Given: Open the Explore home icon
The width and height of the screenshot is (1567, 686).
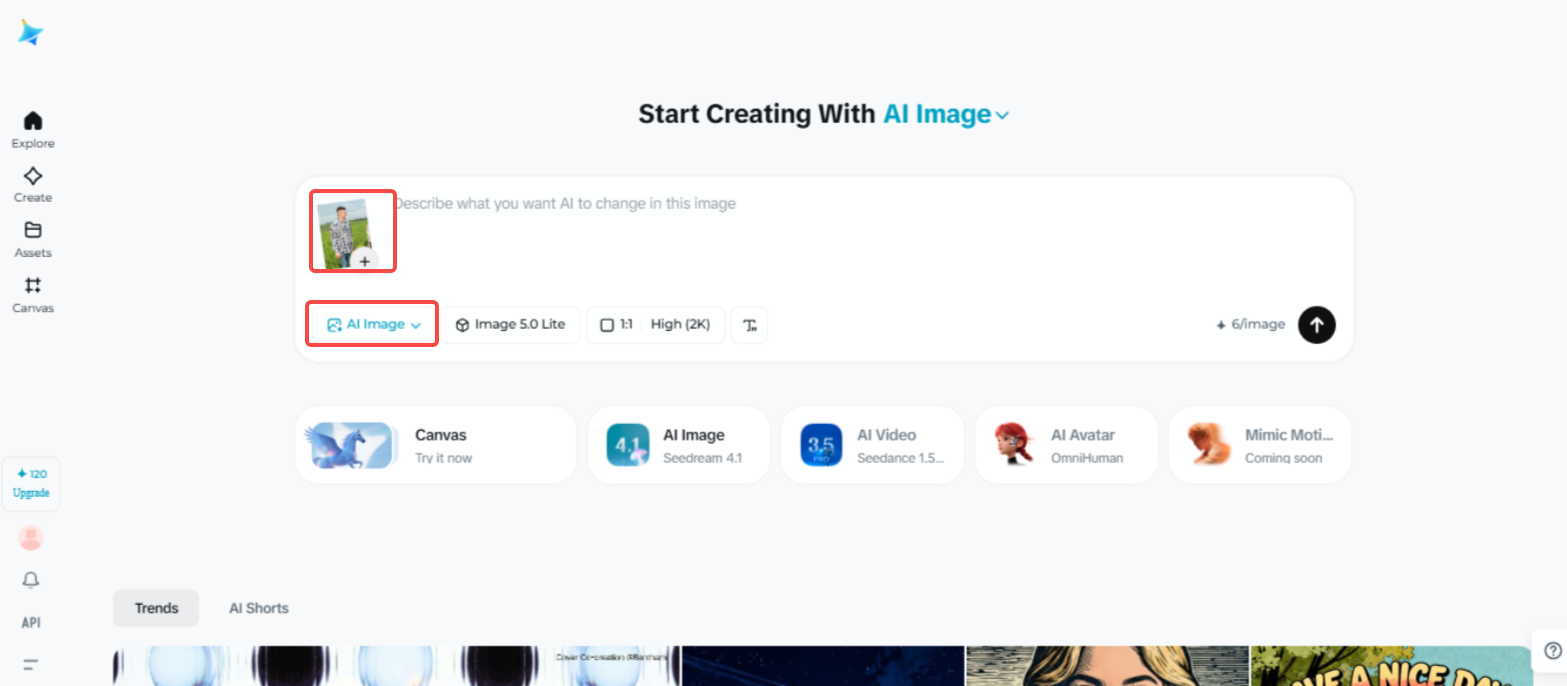Looking at the screenshot, I should 31,127.
